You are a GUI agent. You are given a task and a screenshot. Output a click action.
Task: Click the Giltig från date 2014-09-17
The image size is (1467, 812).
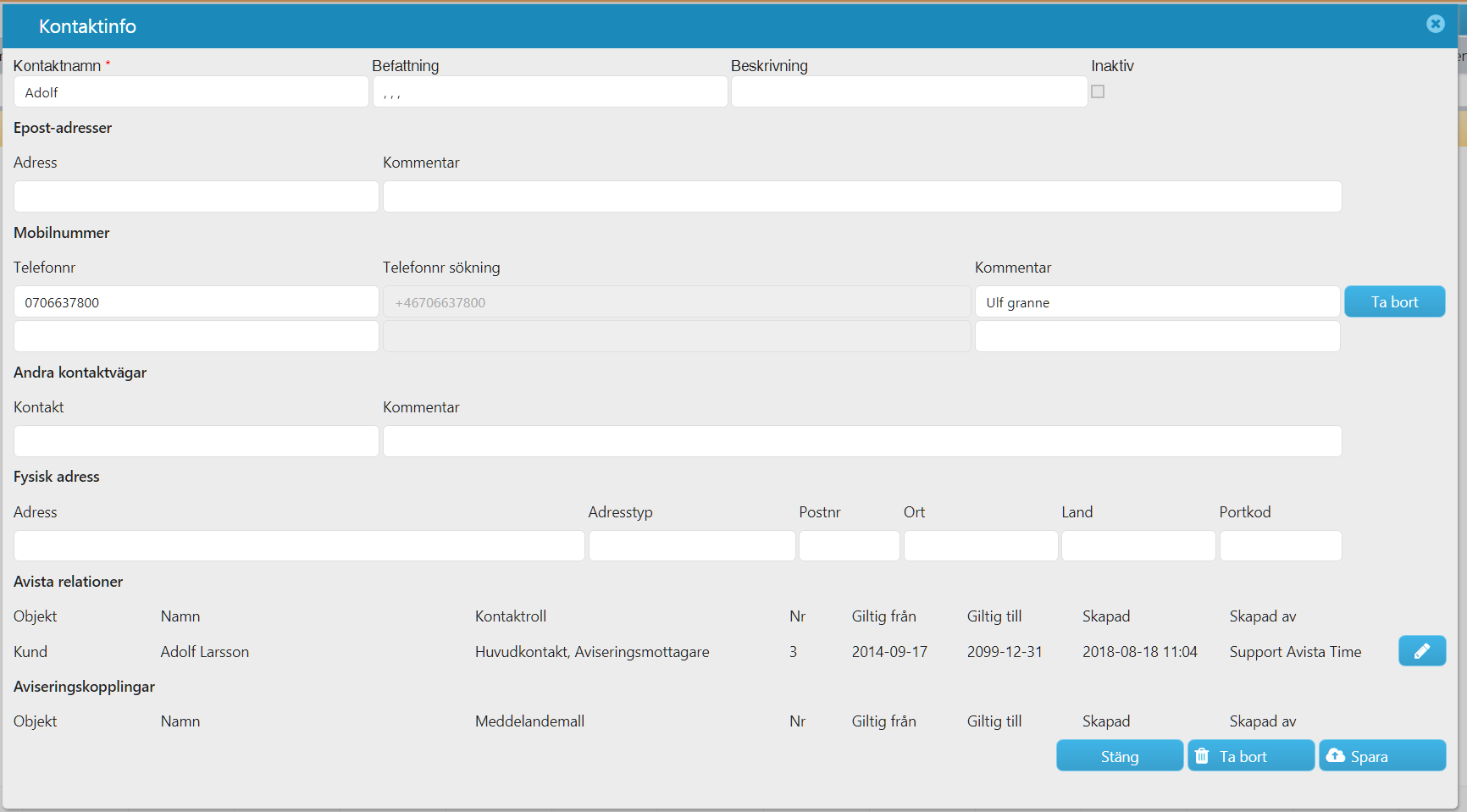click(x=889, y=652)
